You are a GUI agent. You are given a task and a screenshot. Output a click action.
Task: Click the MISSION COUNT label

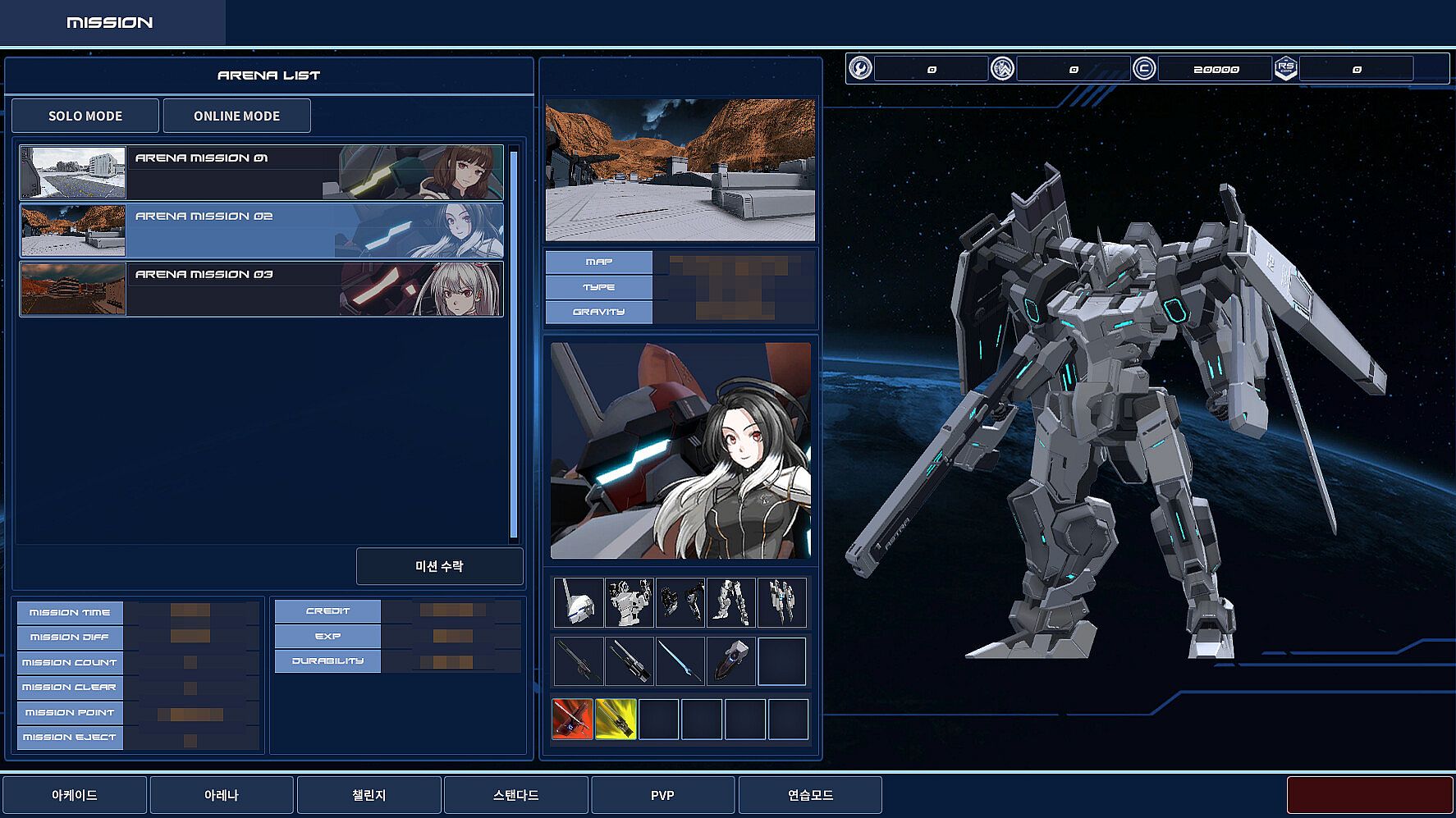[x=70, y=662]
